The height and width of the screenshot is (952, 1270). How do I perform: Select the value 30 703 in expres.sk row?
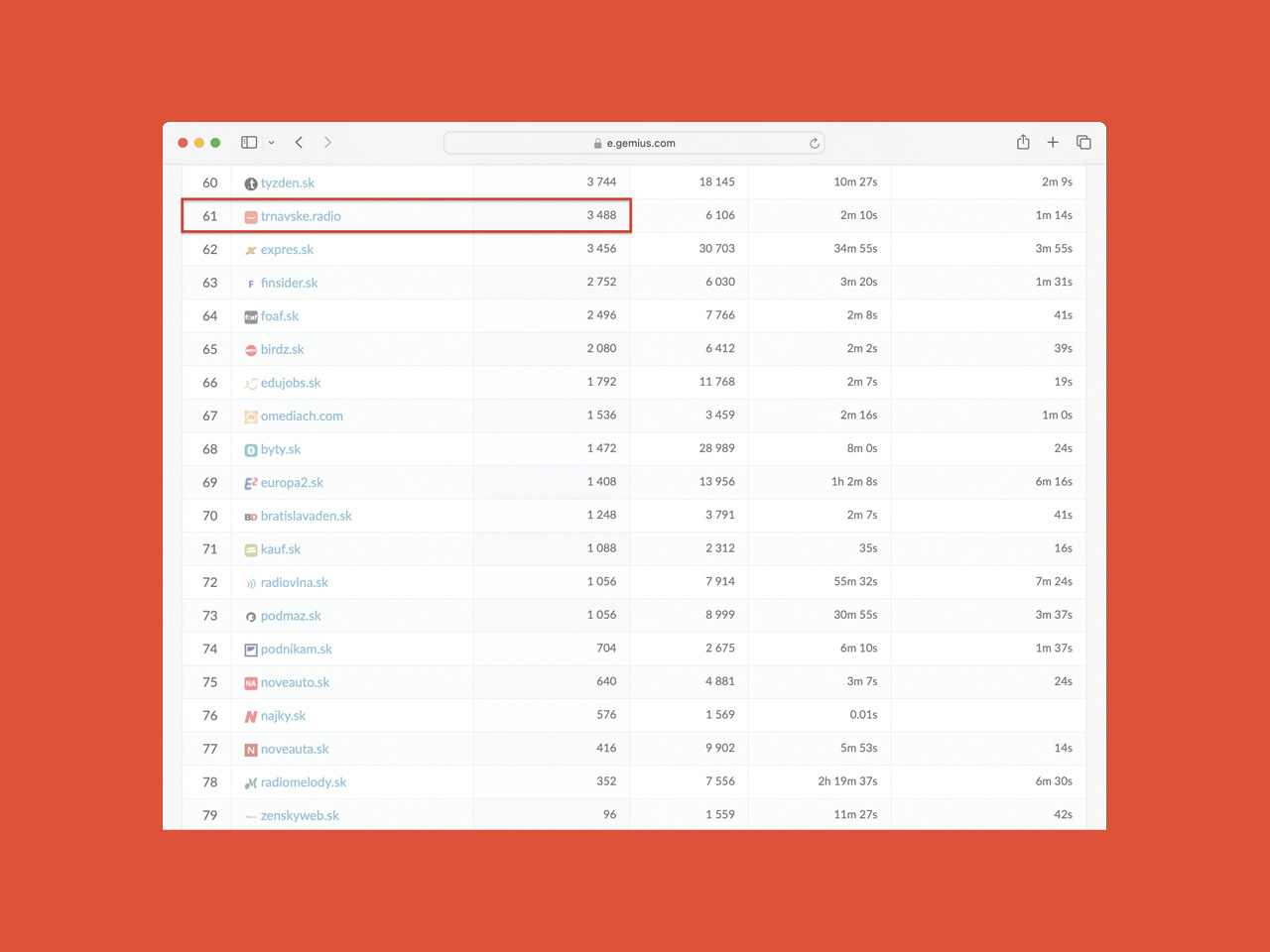(x=717, y=248)
